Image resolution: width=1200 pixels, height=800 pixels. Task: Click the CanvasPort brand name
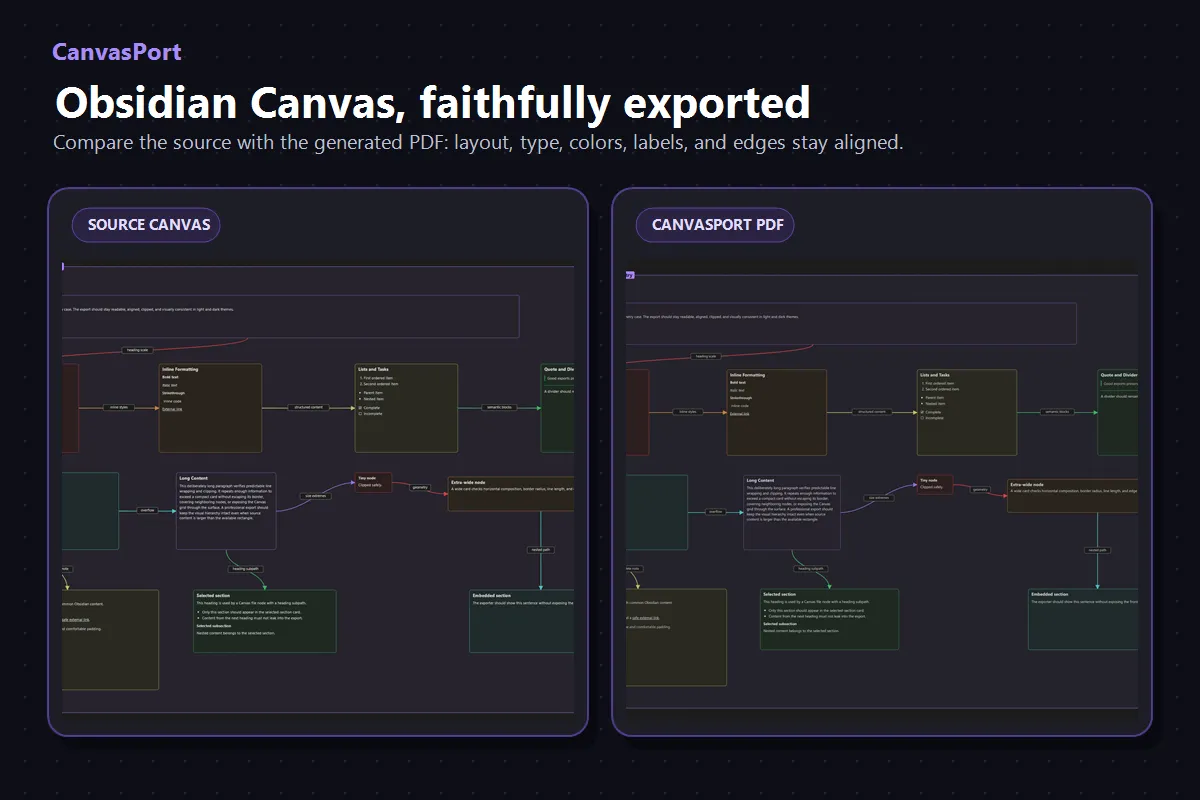coord(117,52)
